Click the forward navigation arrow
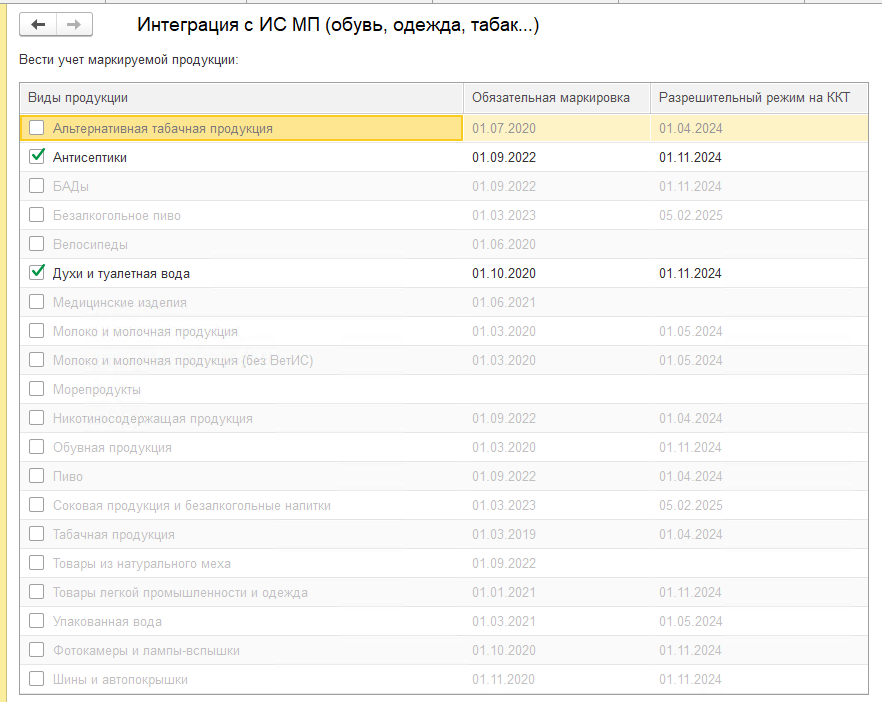882x702 pixels. pyautogui.click(x=73, y=24)
